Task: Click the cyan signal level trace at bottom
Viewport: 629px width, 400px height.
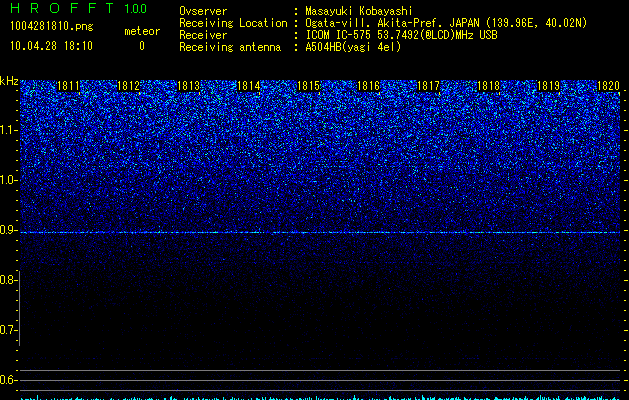Action: [320, 398]
